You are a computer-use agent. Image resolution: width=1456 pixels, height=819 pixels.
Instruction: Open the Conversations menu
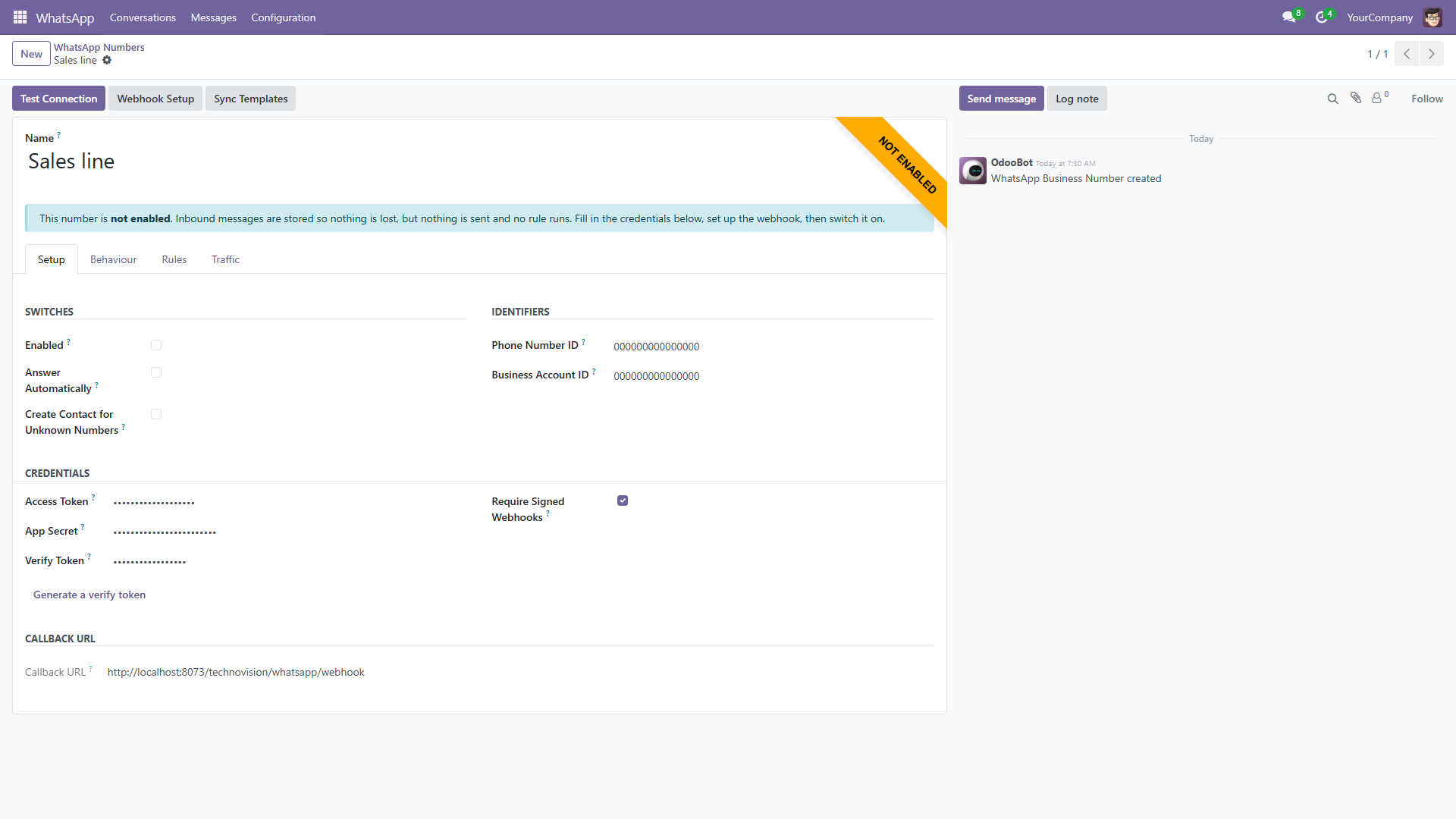tap(143, 17)
